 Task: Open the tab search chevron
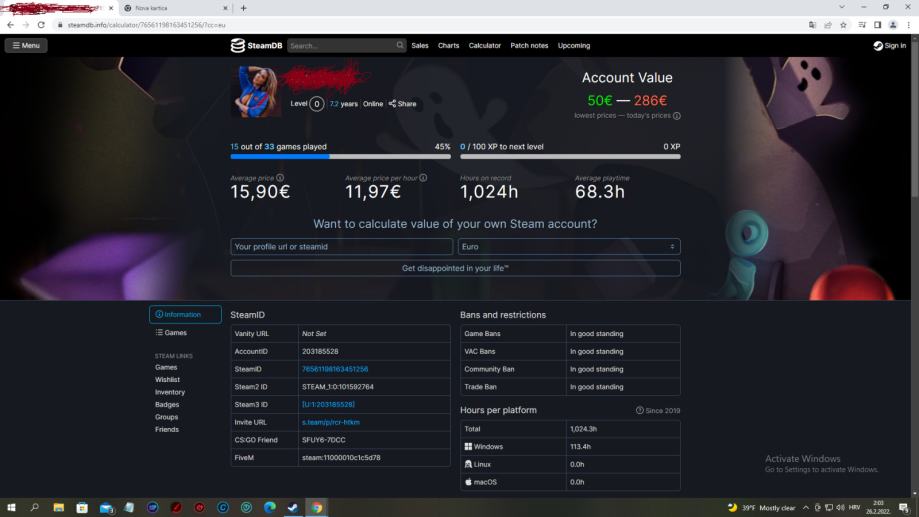coord(842,7)
